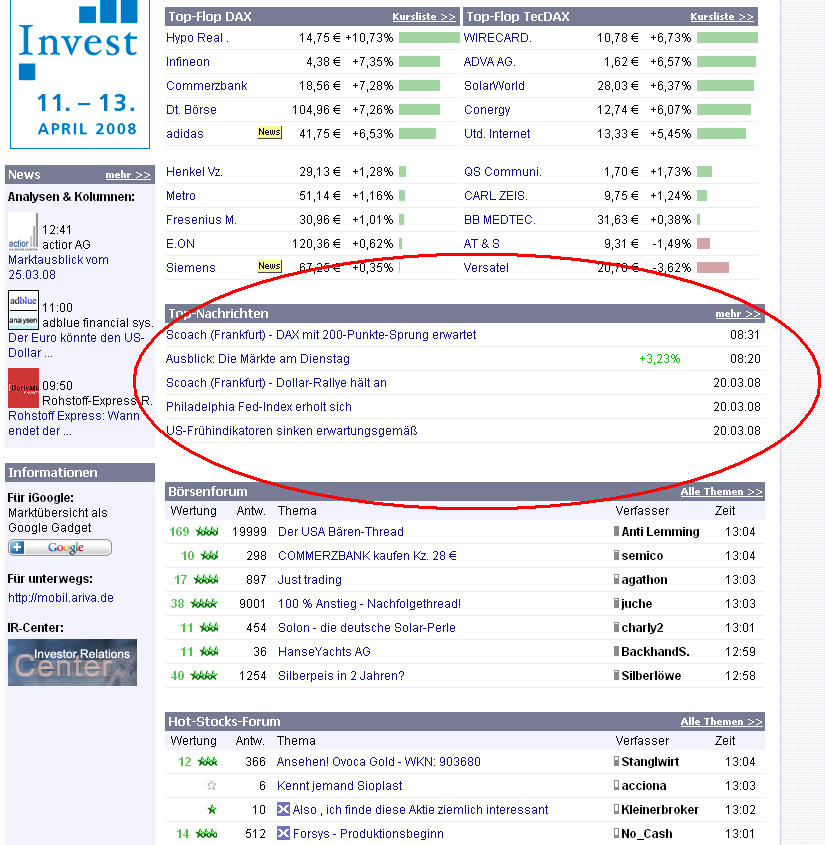Click the user icon beside acciona
Viewport: 825px width, 845px height.
[616, 785]
